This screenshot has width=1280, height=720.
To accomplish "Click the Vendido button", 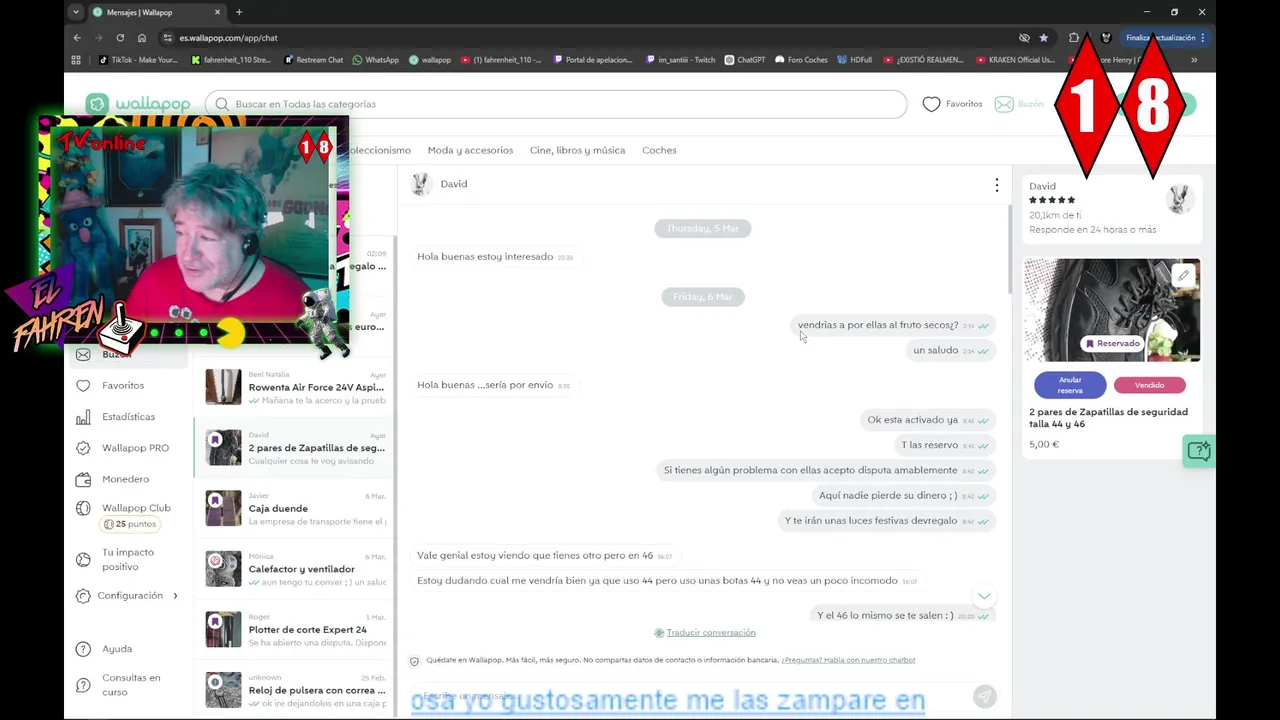I will click(x=1149, y=385).
